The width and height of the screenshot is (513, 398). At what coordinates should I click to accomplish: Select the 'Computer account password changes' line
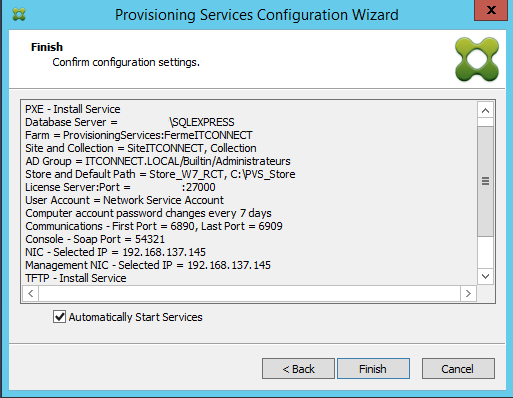[x=148, y=213]
